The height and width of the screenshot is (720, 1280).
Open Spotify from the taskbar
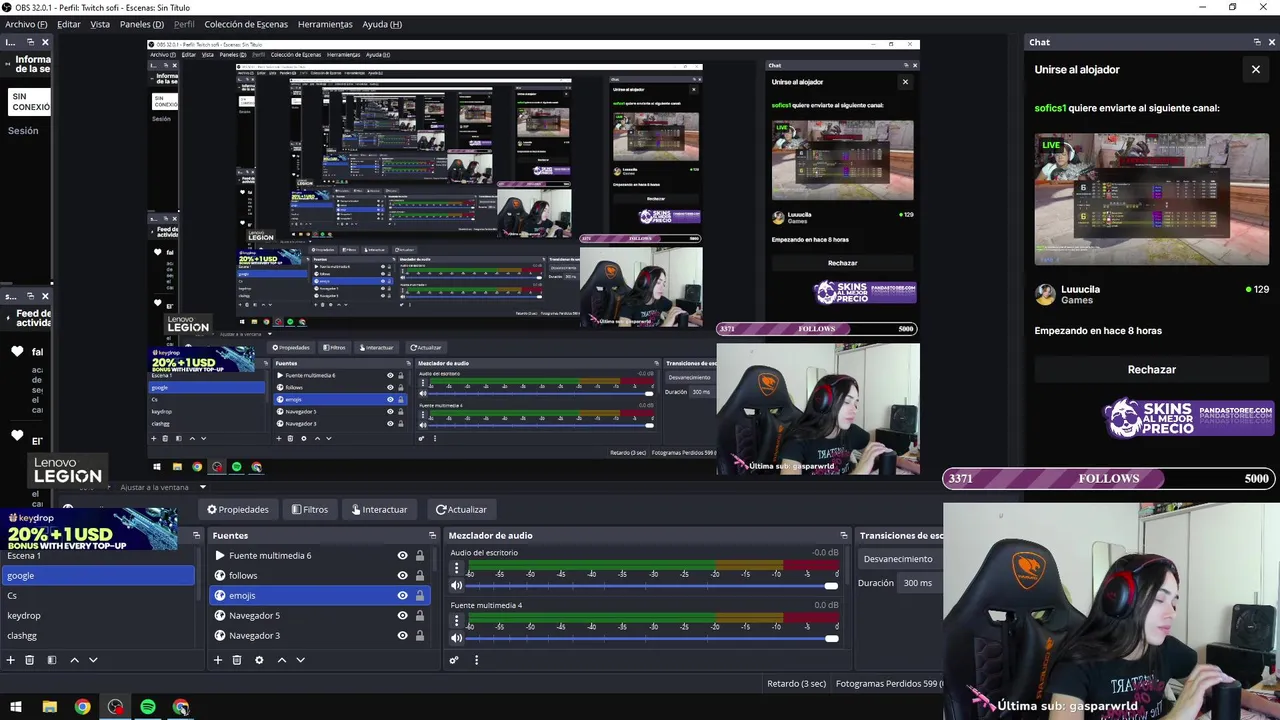click(148, 707)
